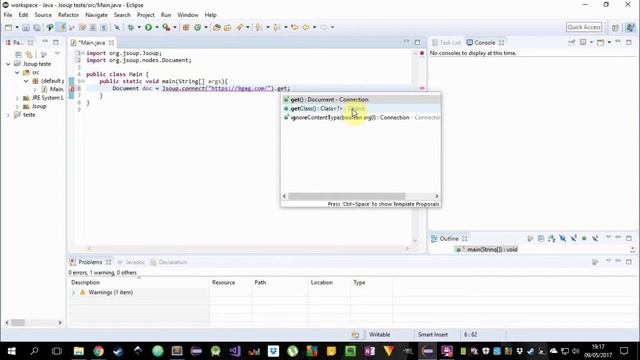
Task: Click the Last Edit Location arrow icon
Action: pos(294,27)
